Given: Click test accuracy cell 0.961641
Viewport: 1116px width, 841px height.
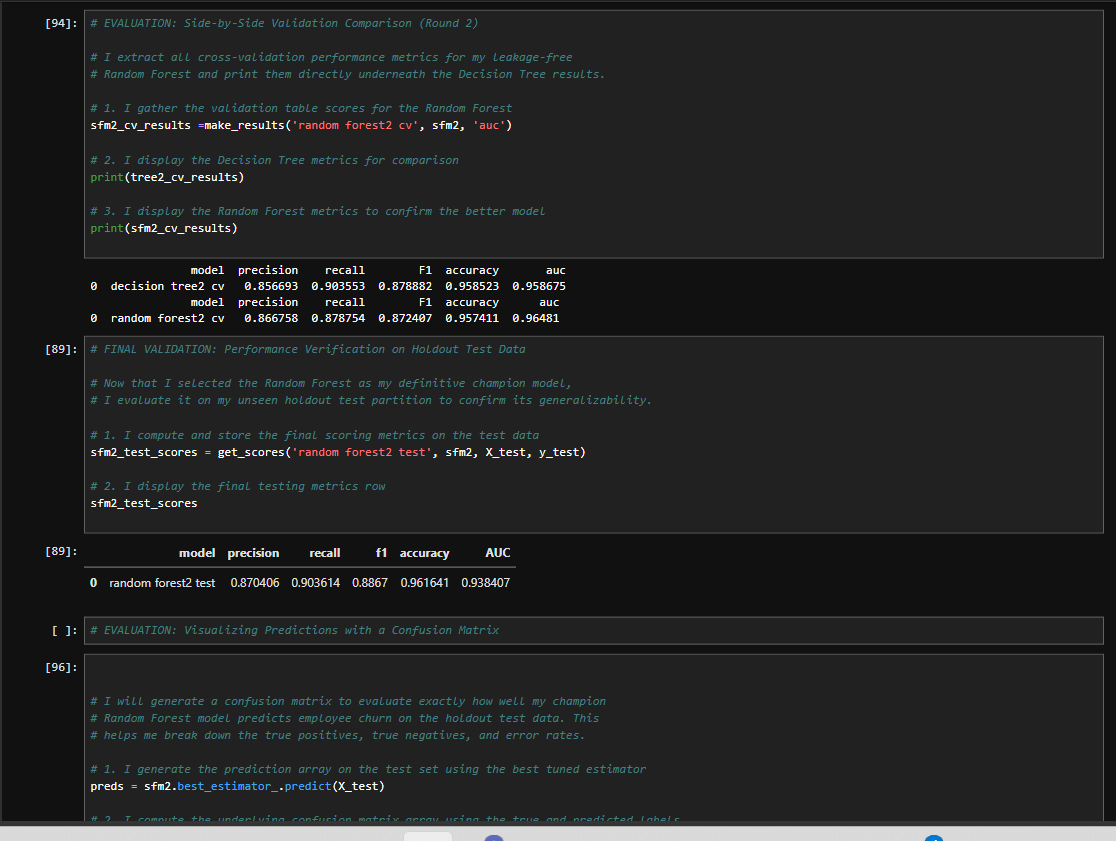Looking at the screenshot, I should point(425,583).
